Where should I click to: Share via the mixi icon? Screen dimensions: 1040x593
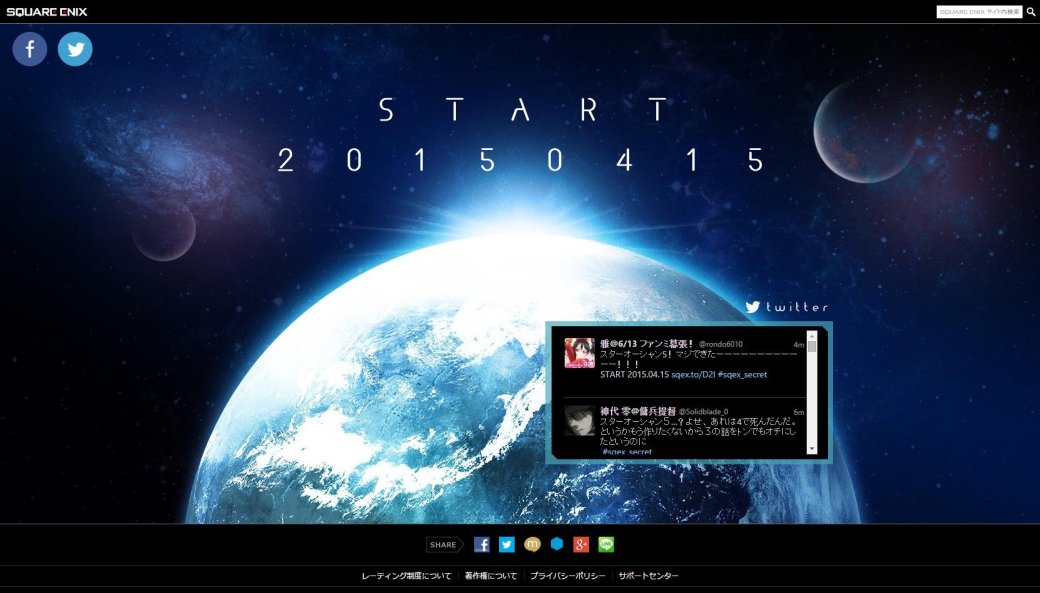(x=532, y=545)
